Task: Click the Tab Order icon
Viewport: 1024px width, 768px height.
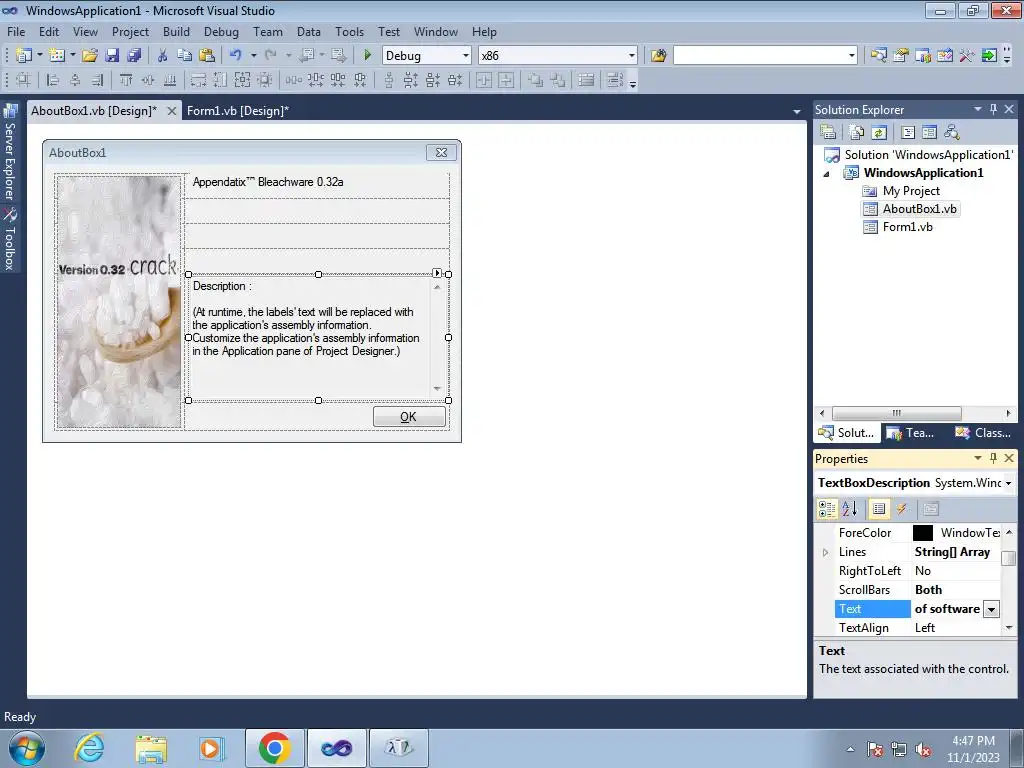Action: (614, 80)
